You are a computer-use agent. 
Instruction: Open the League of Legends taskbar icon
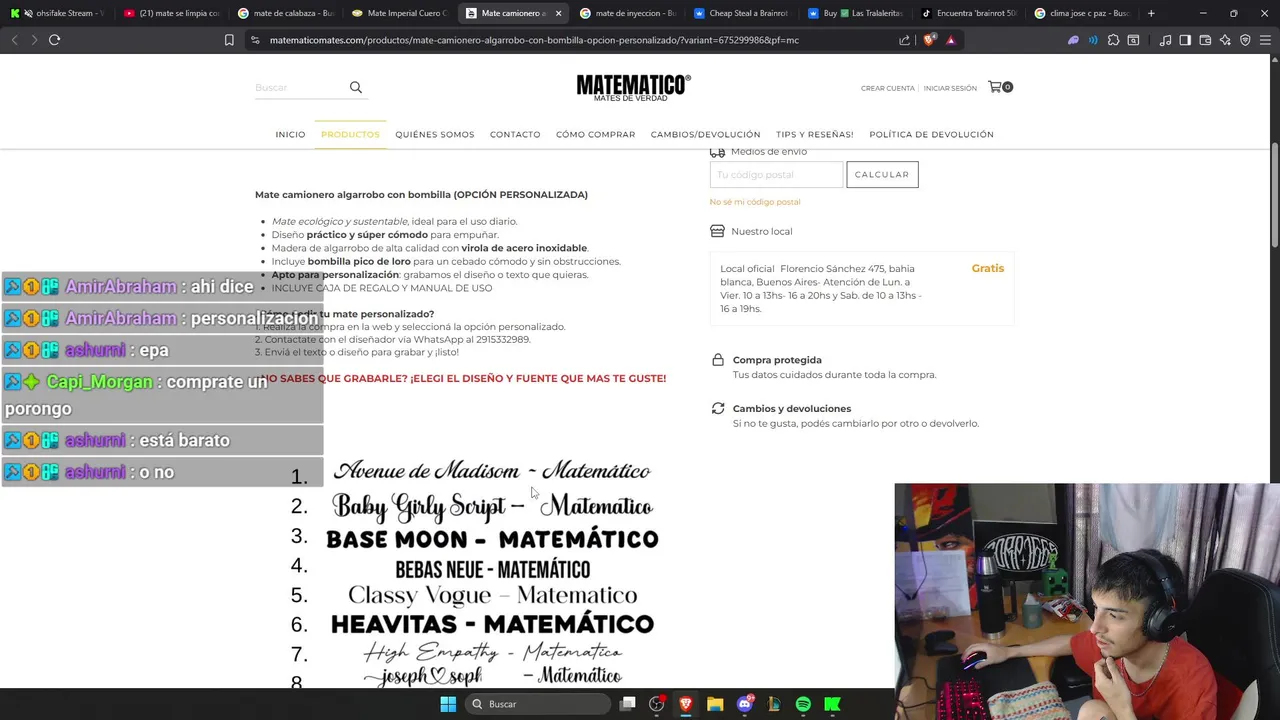(774, 704)
